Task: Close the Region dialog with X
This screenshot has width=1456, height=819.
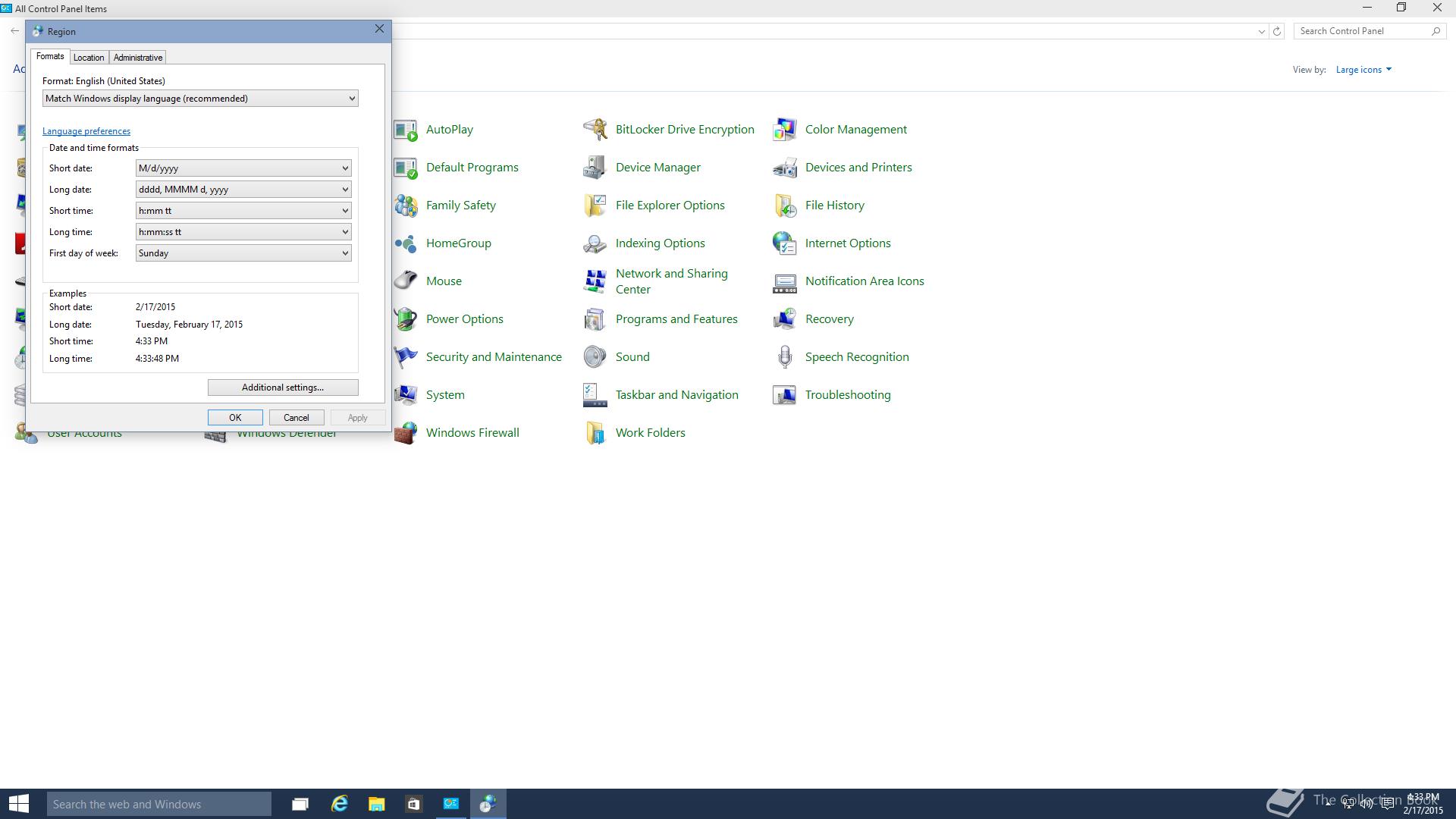Action: [x=379, y=29]
